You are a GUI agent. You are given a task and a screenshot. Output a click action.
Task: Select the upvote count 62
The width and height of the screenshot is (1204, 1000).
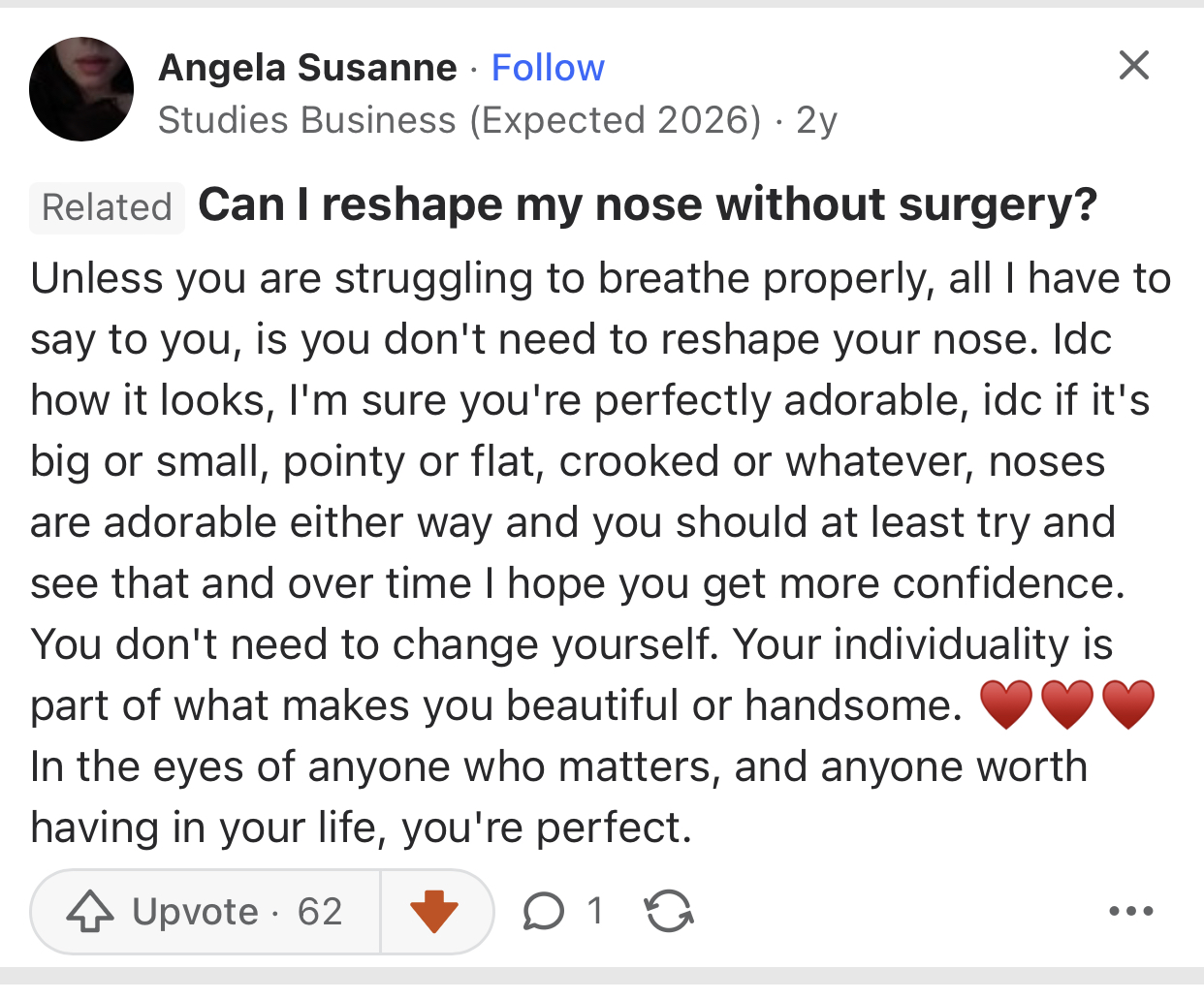click(x=320, y=912)
